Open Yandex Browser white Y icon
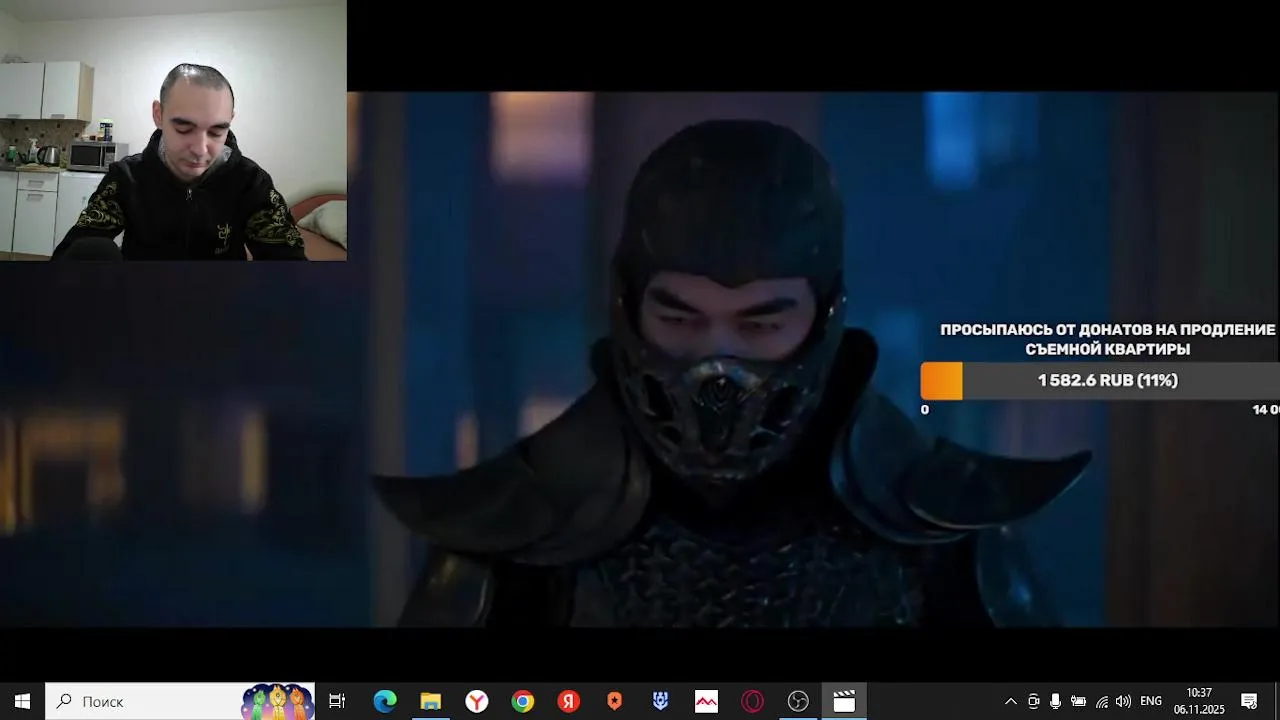This screenshot has width=1280, height=720. [x=477, y=701]
